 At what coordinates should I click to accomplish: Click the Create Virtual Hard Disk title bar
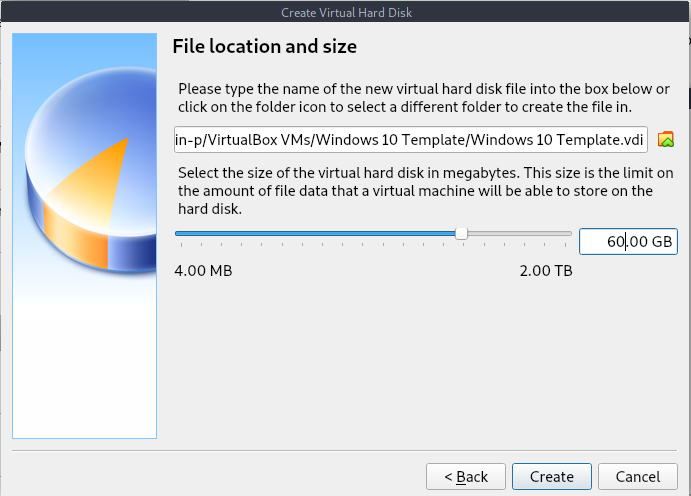click(x=346, y=12)
